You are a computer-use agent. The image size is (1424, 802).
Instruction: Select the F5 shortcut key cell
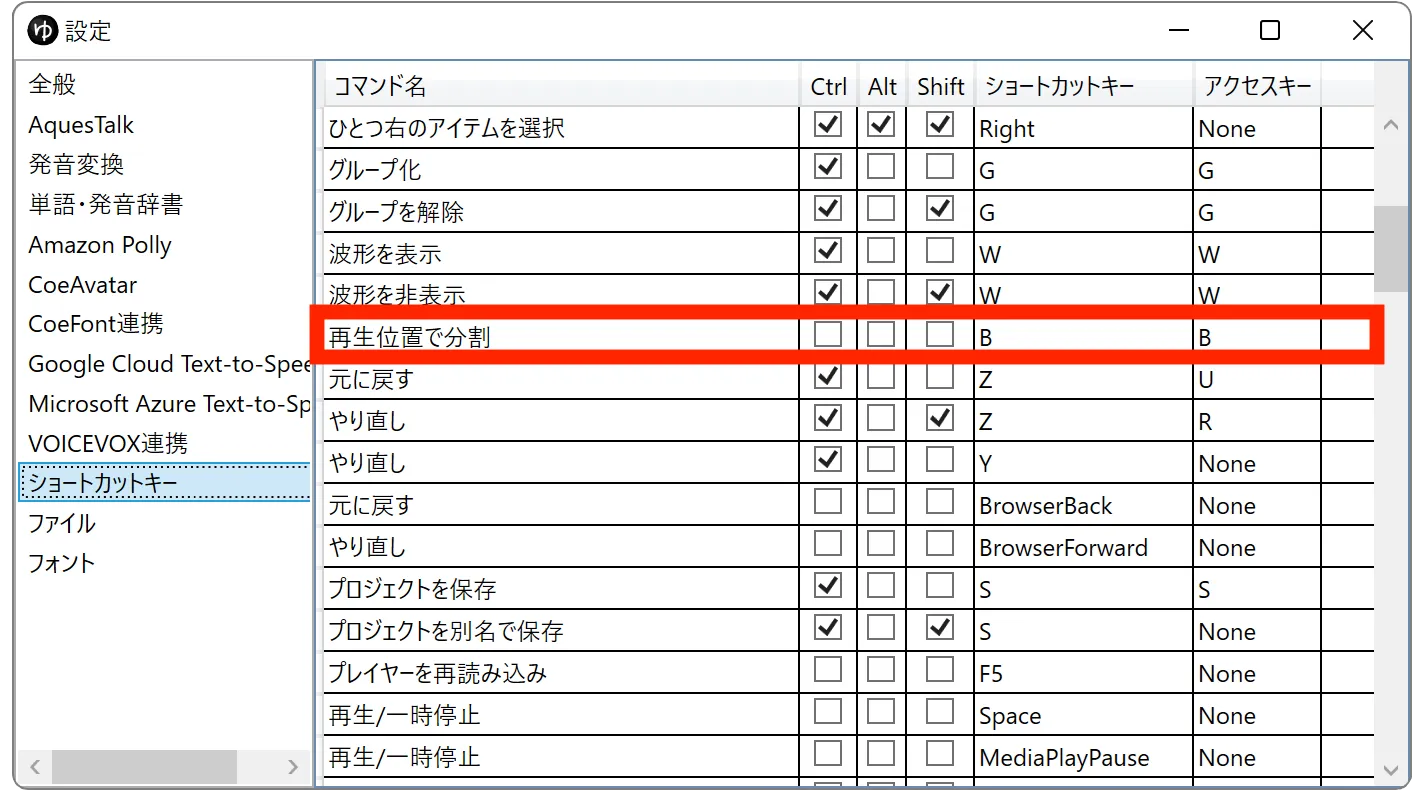pyautogui.click(x=1084, y=674)
